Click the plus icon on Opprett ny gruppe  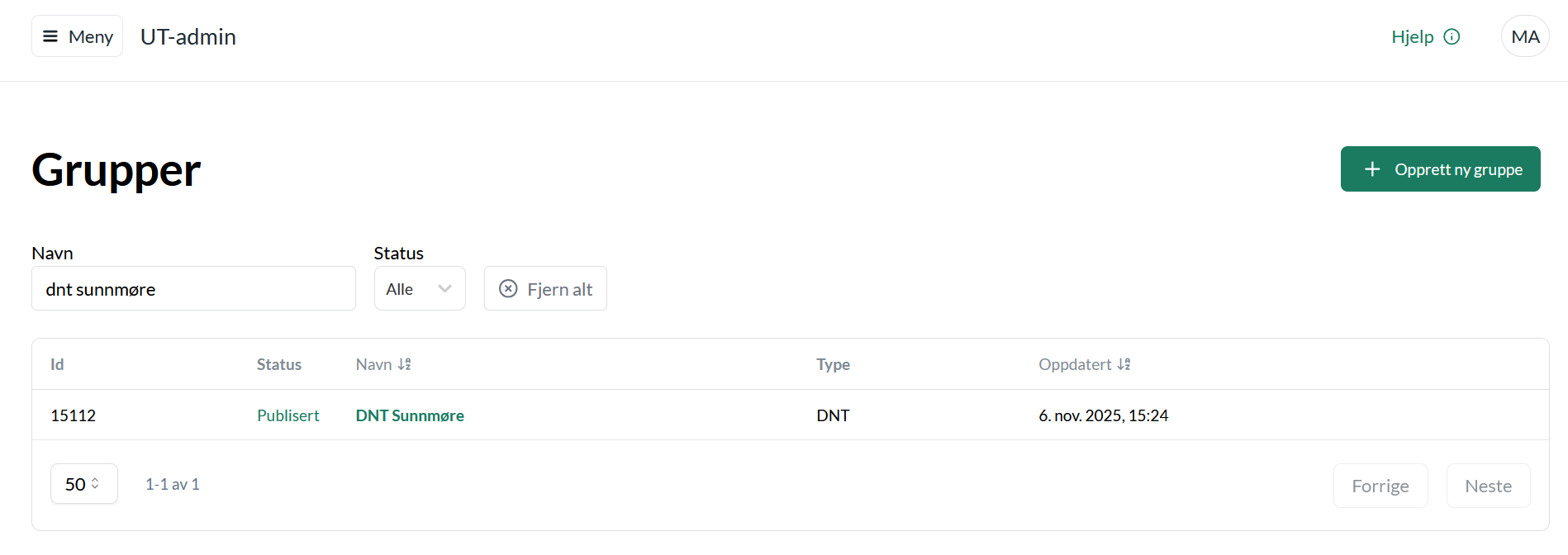[1372, 169]
